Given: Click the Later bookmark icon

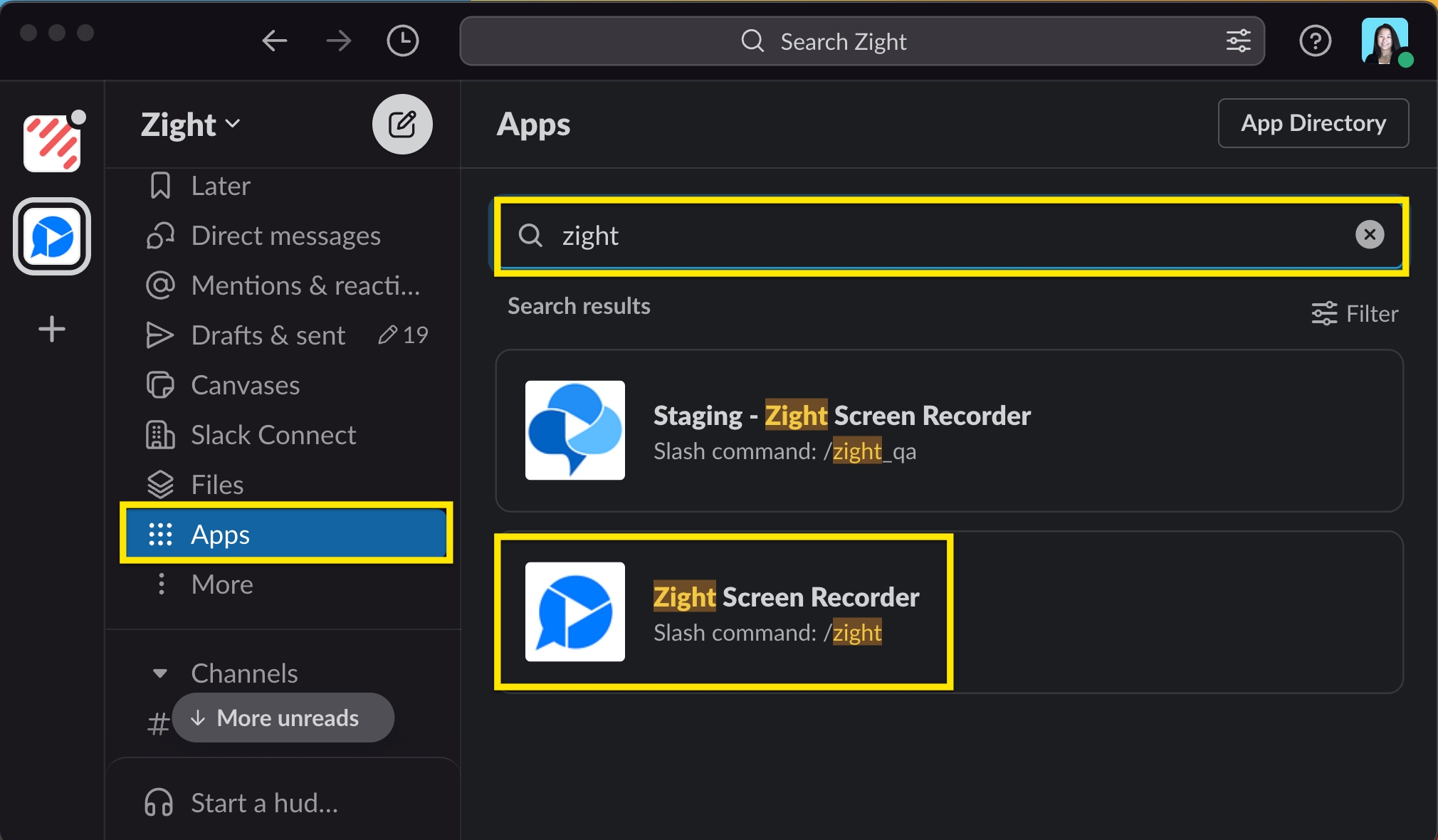Looking at the screenshot, I should [x=161, y=186].
